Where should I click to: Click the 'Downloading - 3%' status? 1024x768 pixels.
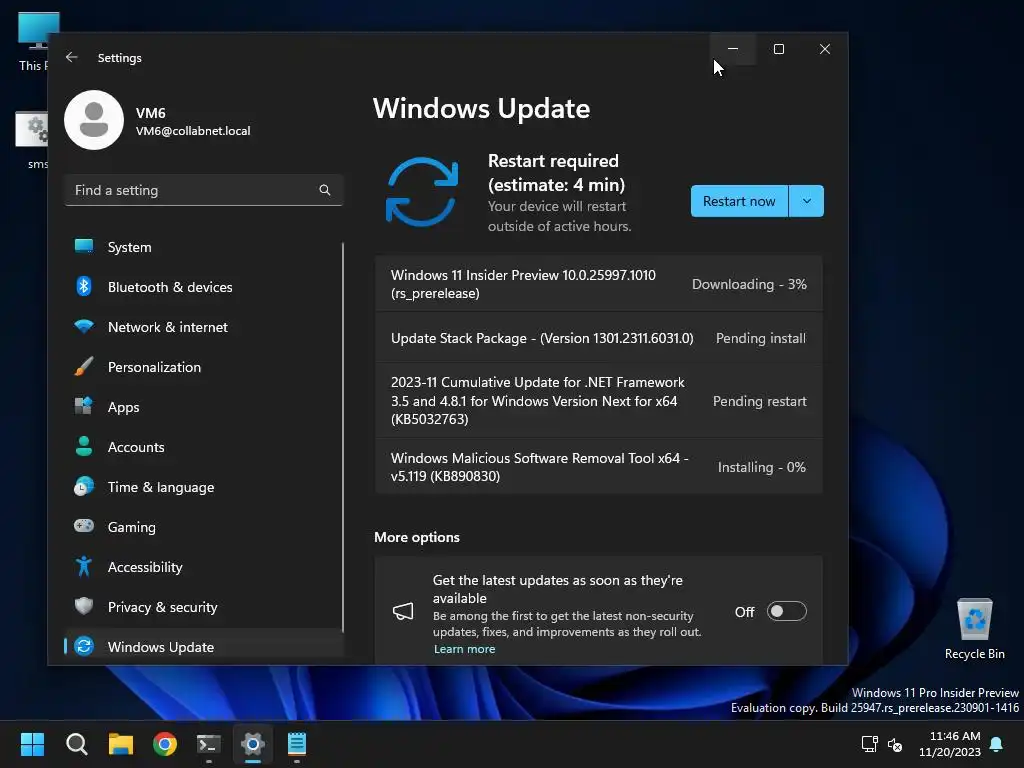coord(749,284)
